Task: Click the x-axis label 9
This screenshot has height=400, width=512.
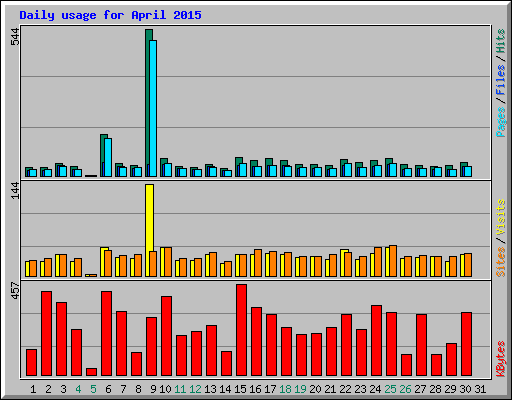Action: [153, 389]
